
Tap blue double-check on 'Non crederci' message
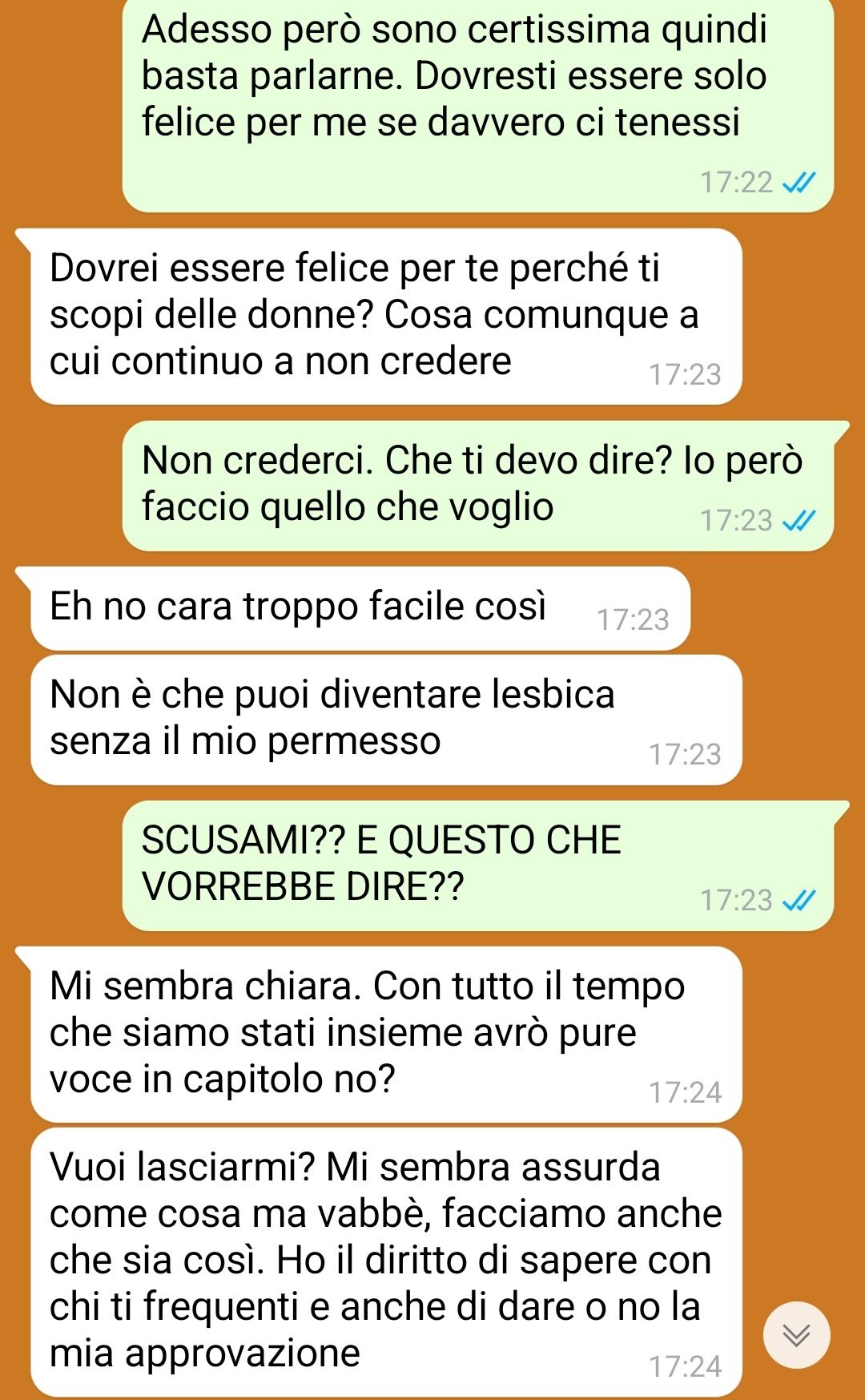pyautogui.click(x=798, y=522)
